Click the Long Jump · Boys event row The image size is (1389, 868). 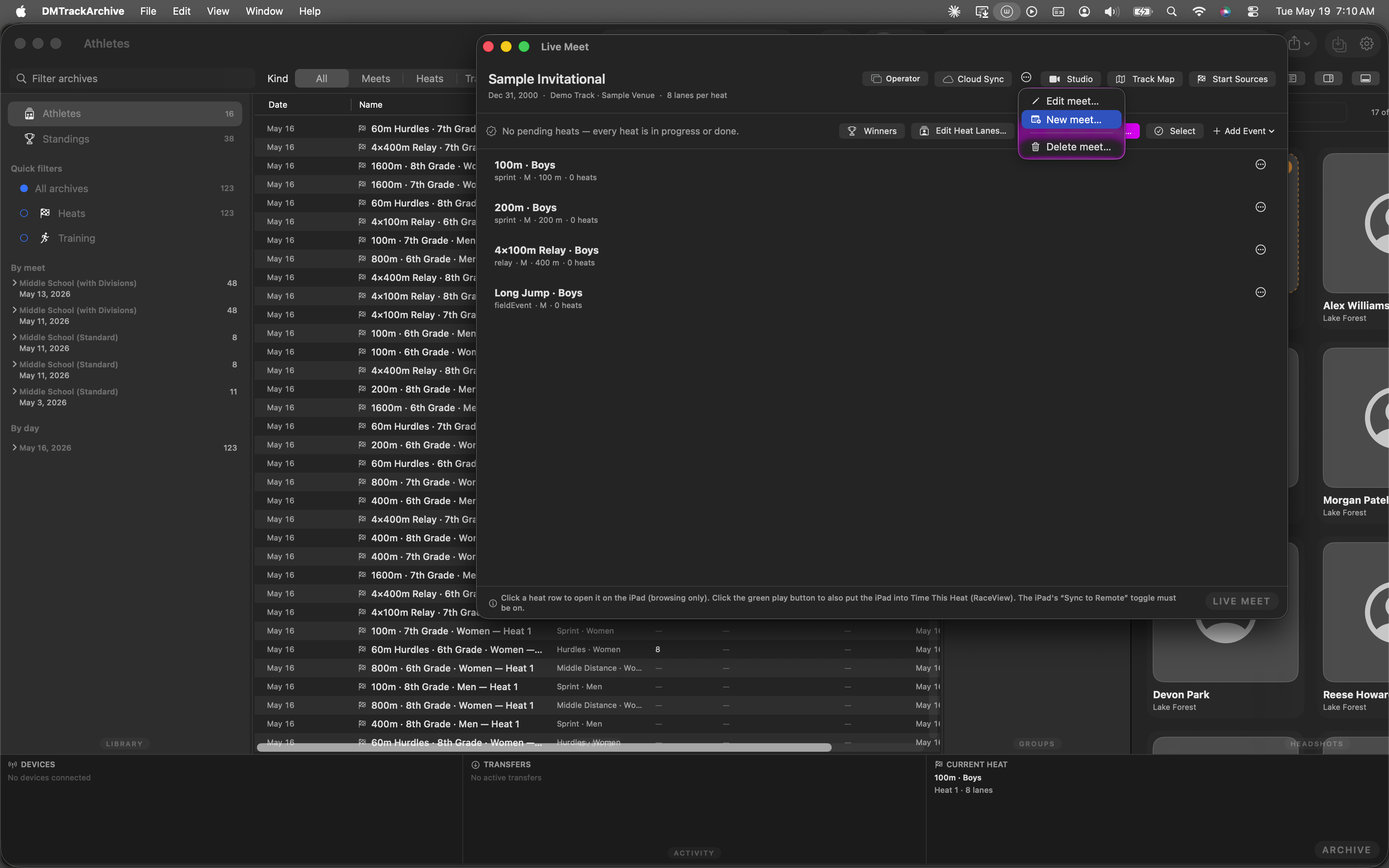pyautogui.click(x=881, y=298)
